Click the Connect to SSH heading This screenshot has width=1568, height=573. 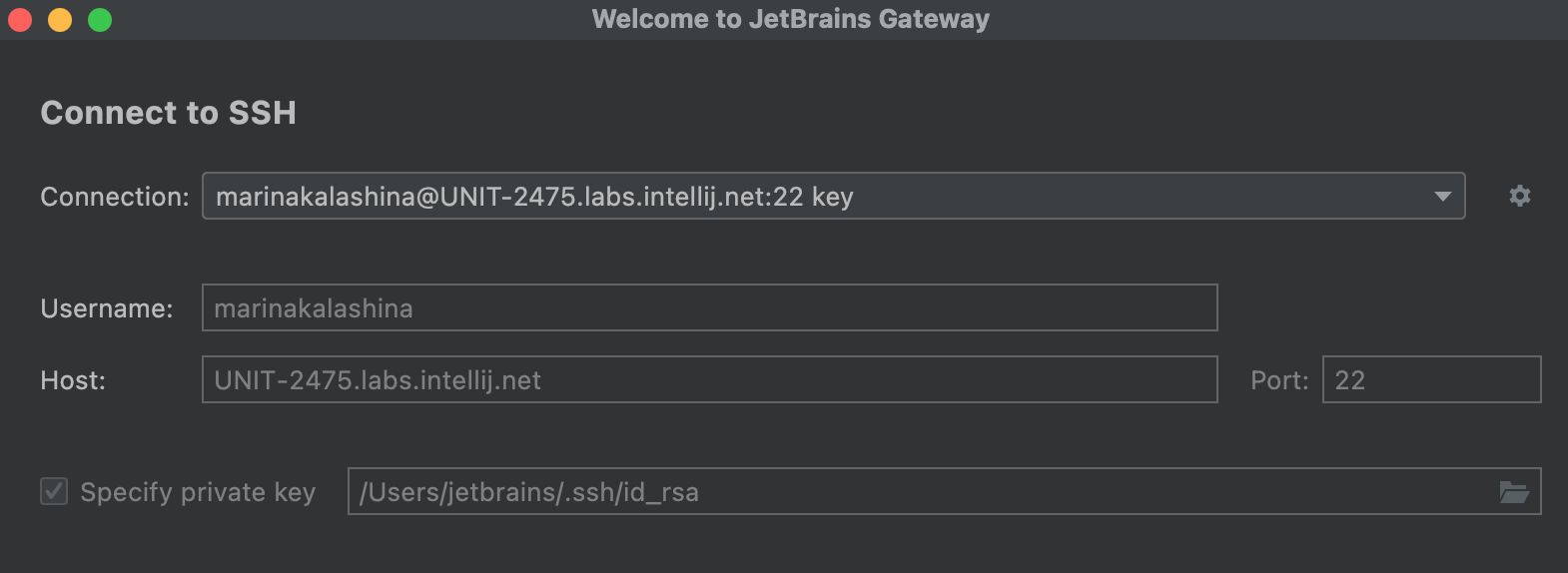[x=168, y=113]
